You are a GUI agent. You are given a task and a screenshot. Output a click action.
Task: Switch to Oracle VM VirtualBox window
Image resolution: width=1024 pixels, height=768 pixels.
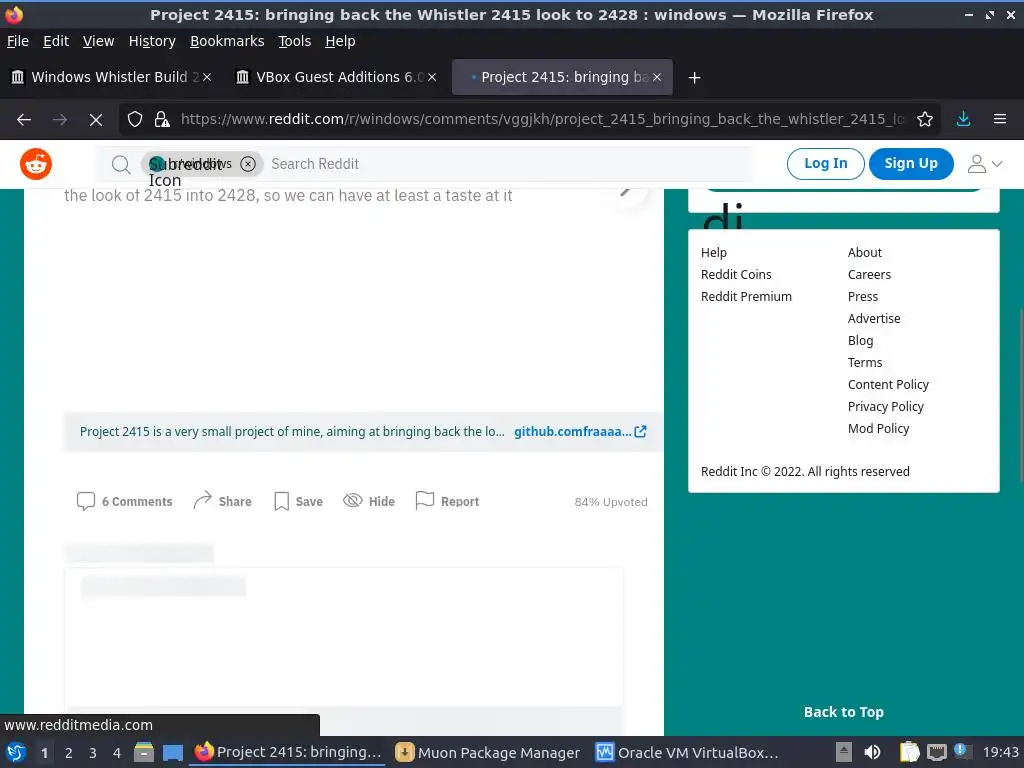(687, 753)
